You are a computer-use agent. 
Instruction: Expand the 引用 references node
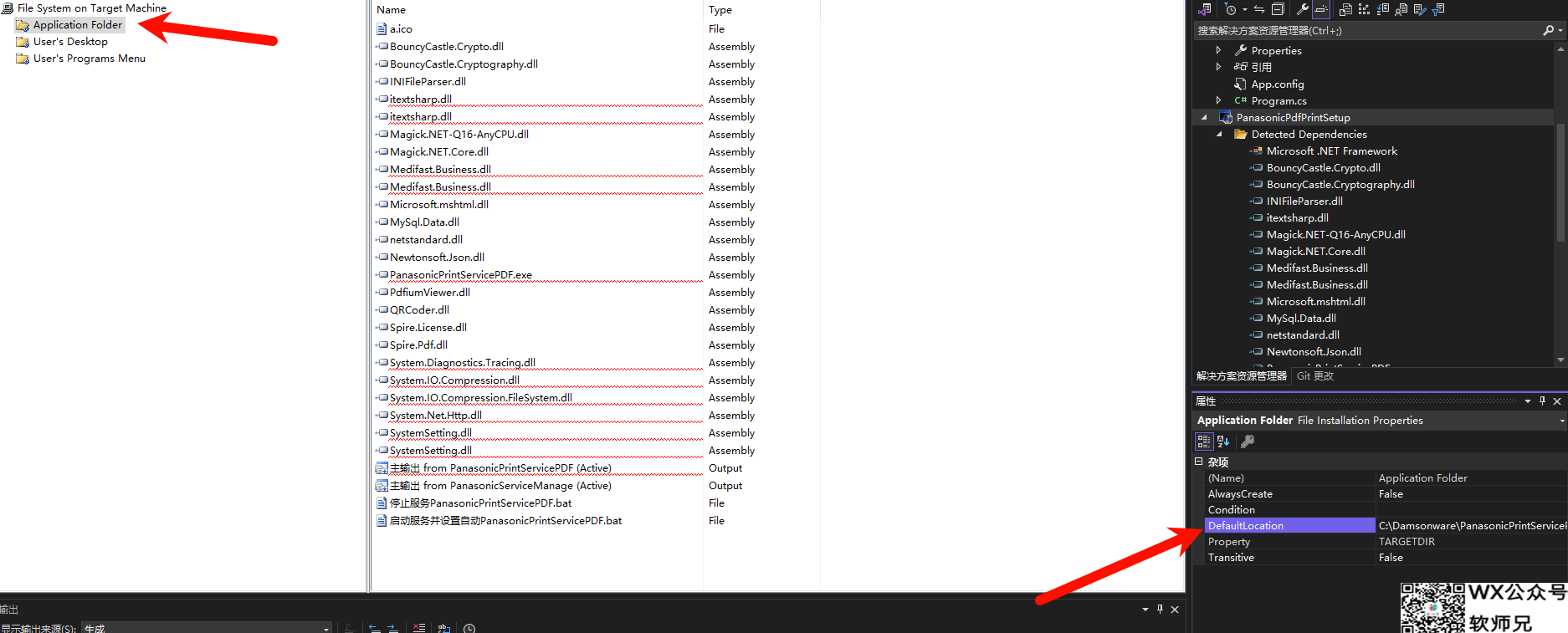coord(1218,67)
